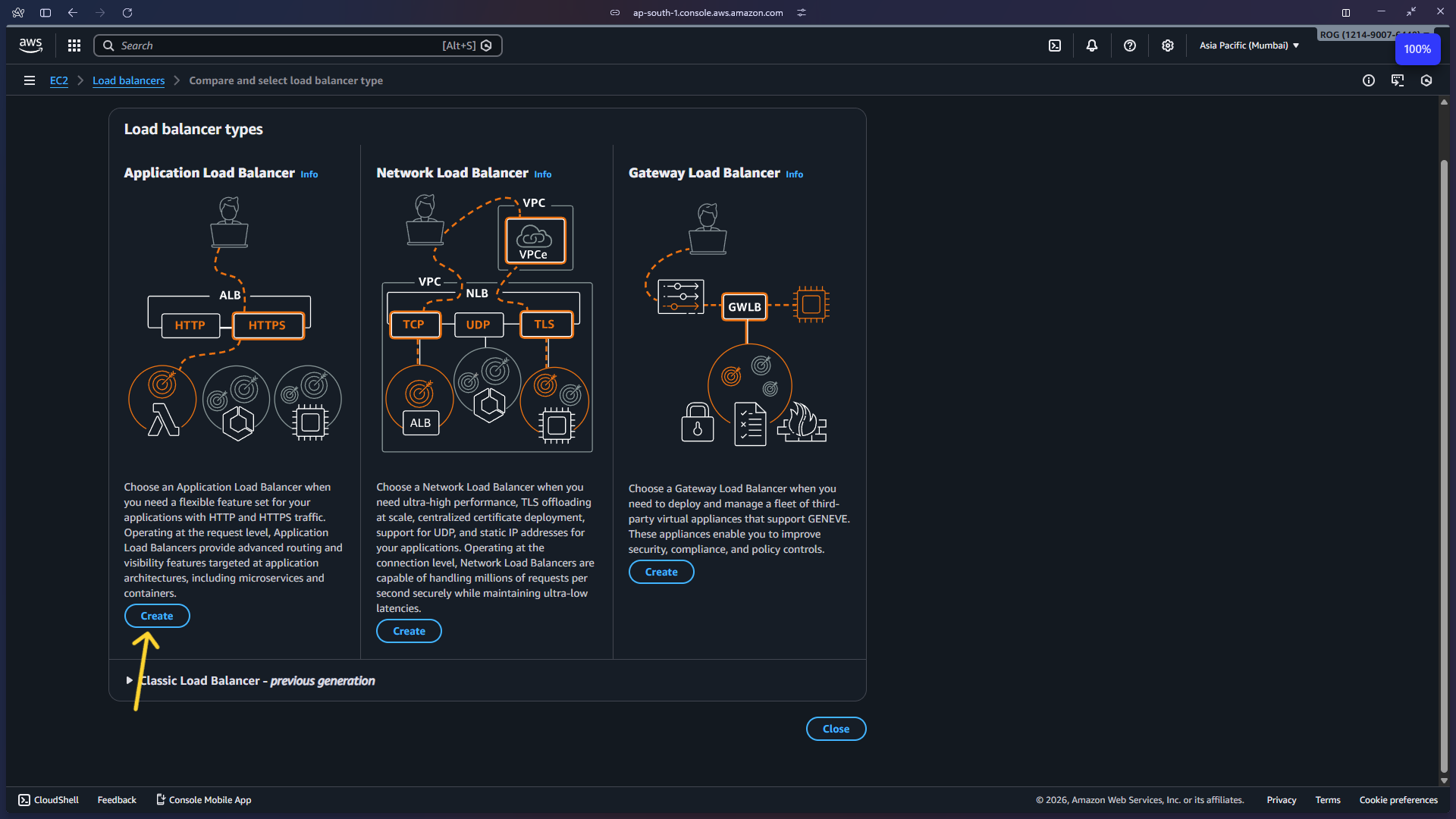This screenshot has height=819, width=1456.
Task: Open the notifications bell
Action: click(1092, 45)
